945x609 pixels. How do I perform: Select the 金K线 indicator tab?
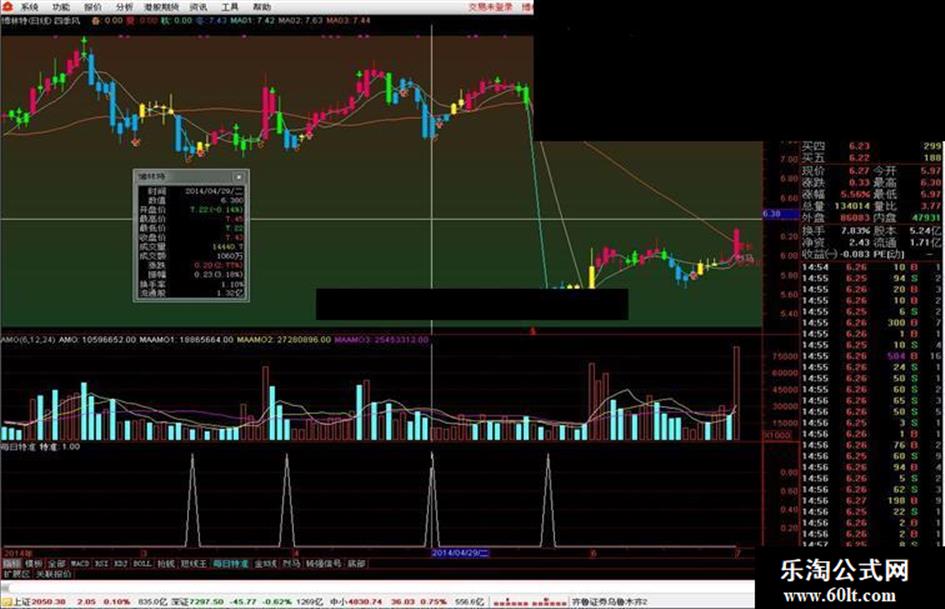point(265,564)
